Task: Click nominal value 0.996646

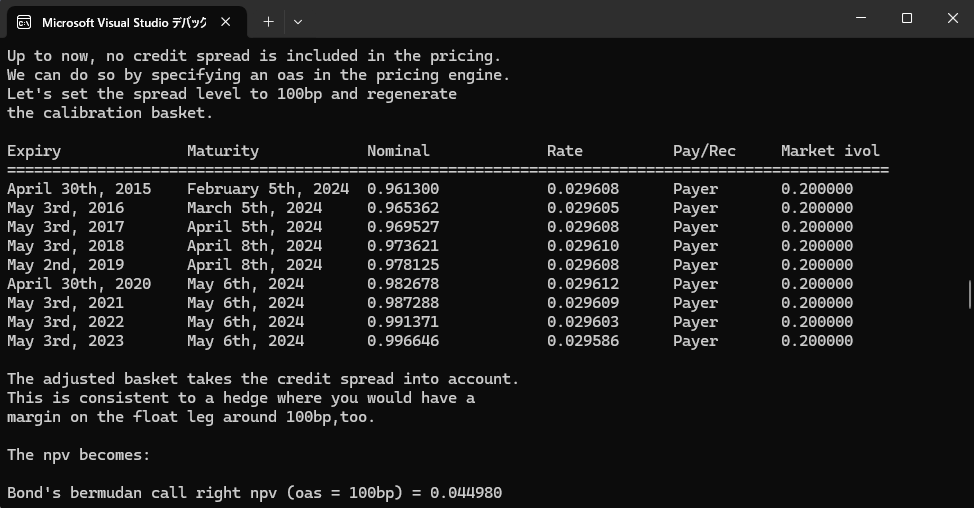Action: pos(403,341)
